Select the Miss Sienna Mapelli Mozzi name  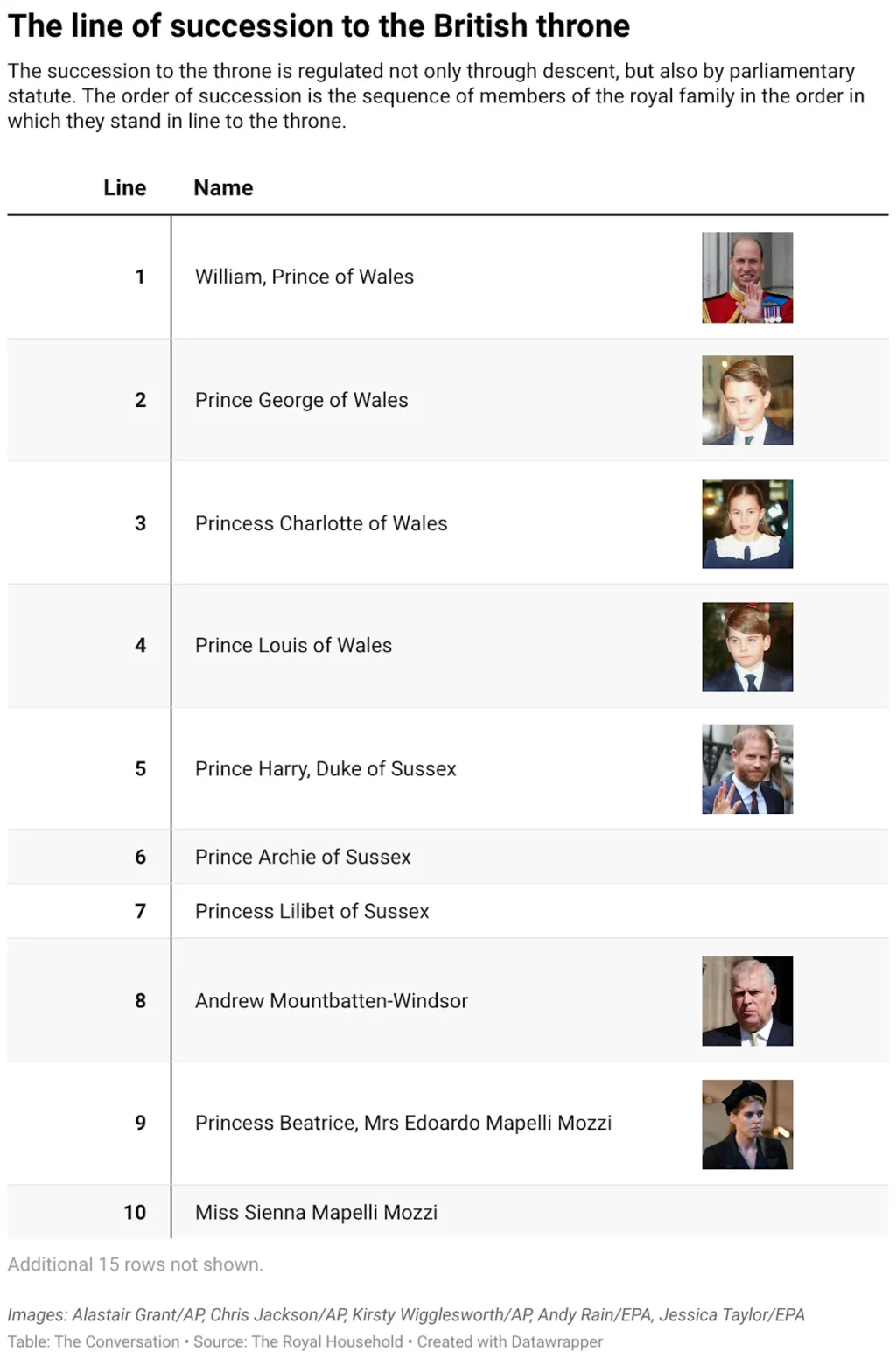click(316, 1212)
